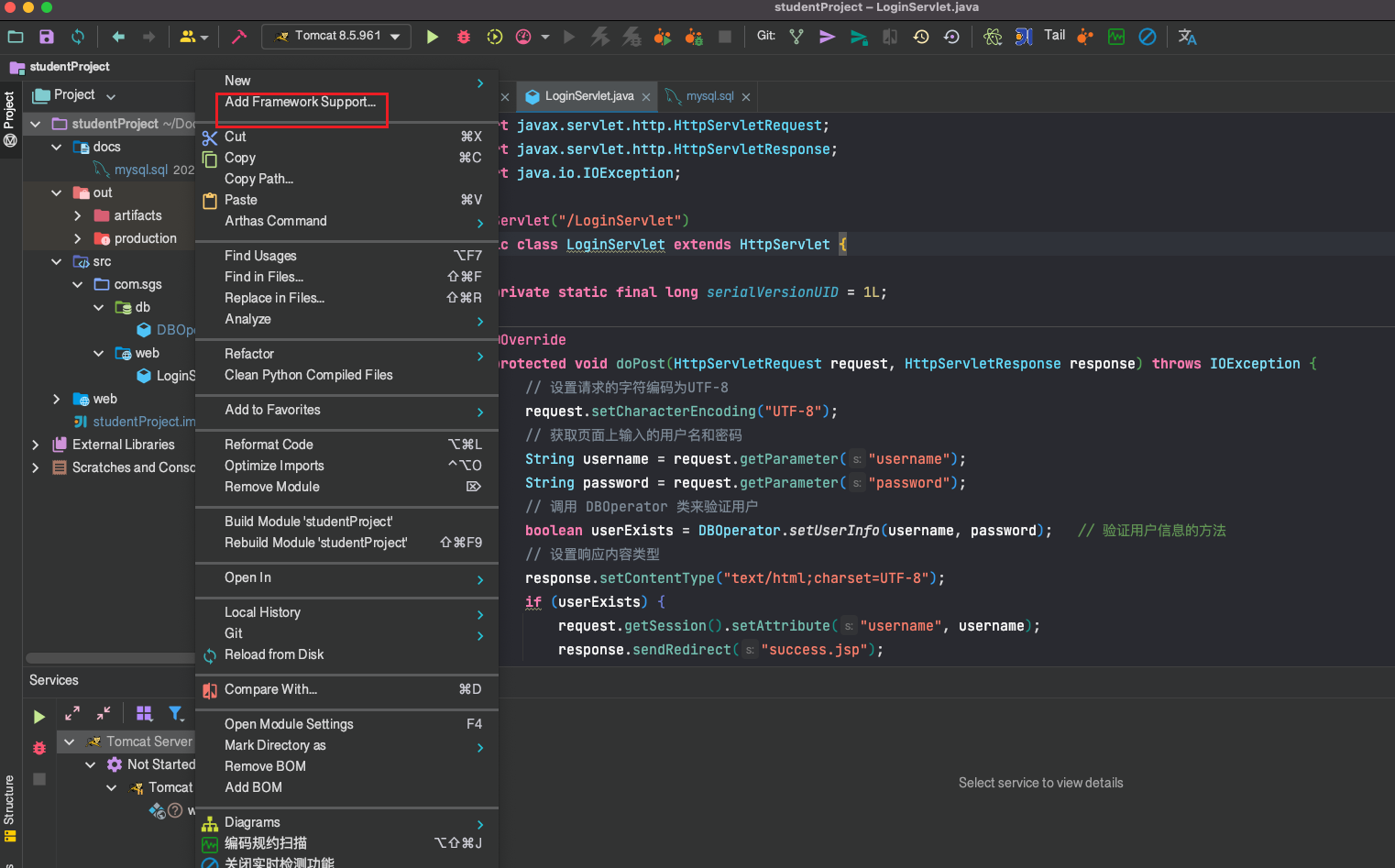The image size is (1395, 868).
Task: Expand the External Libraries node
Action: pos(36,445)
